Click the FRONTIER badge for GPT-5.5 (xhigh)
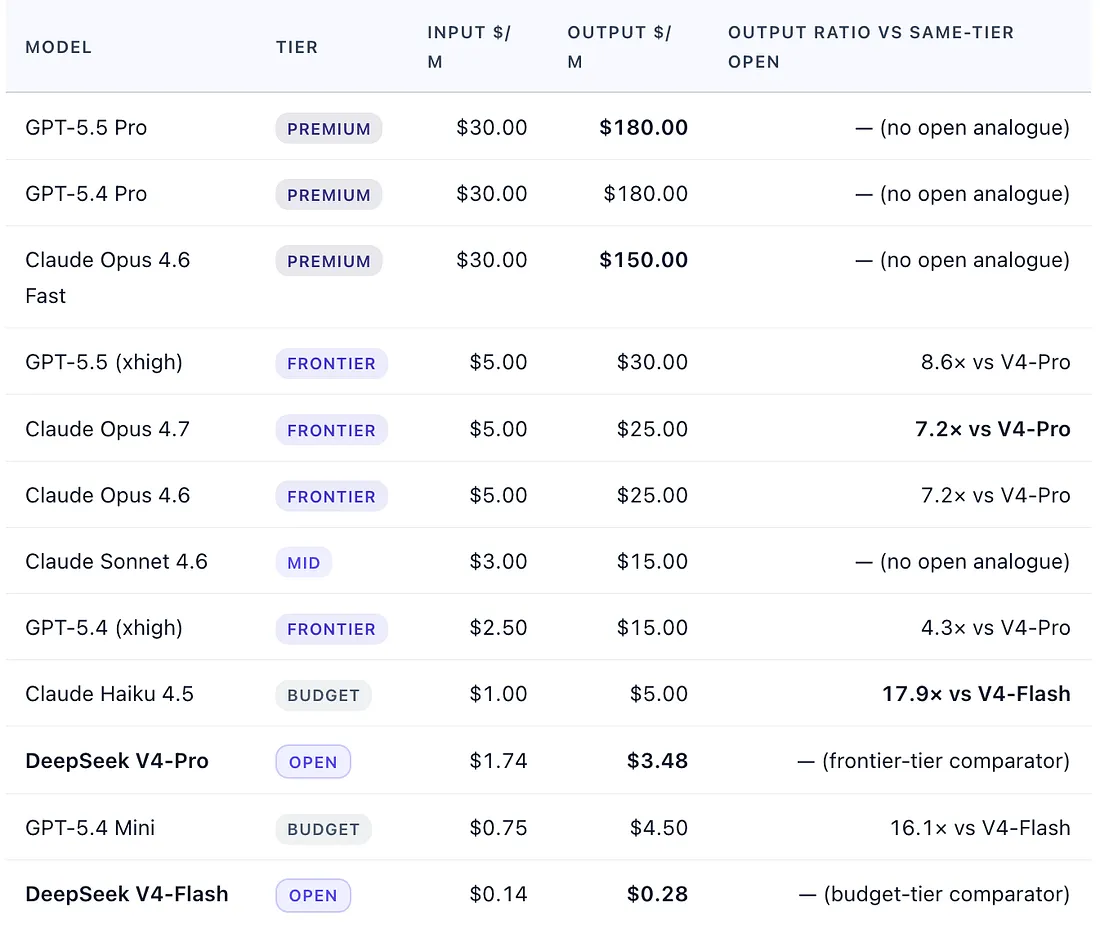 (332, 363)
